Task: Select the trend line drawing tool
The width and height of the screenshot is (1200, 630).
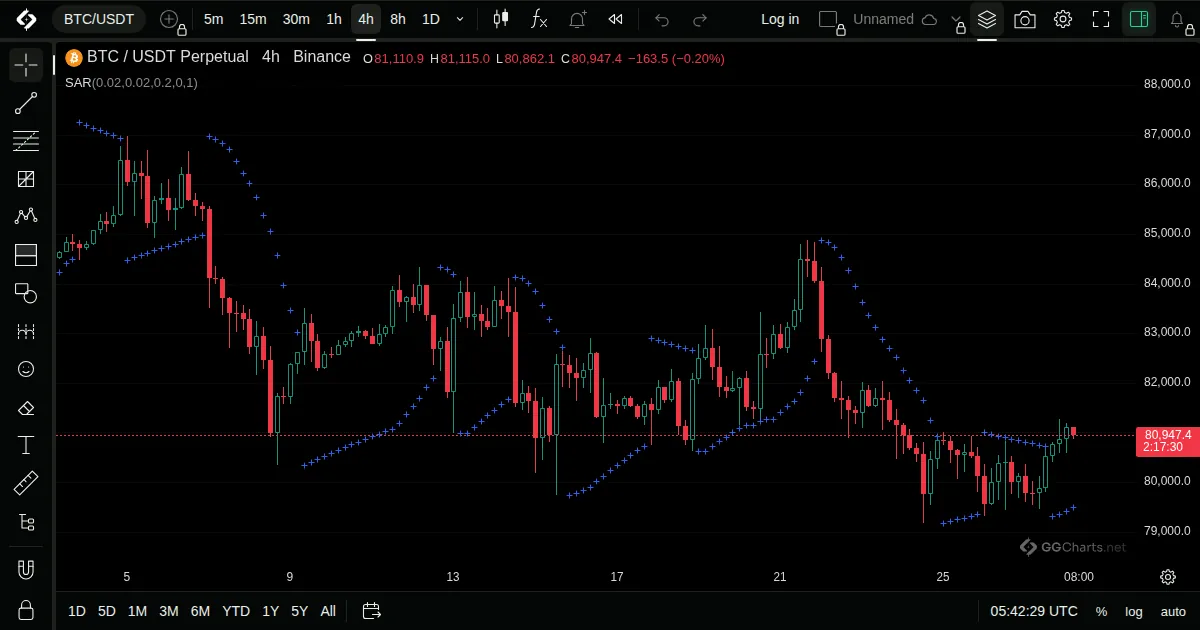Action: click(26, 104)
